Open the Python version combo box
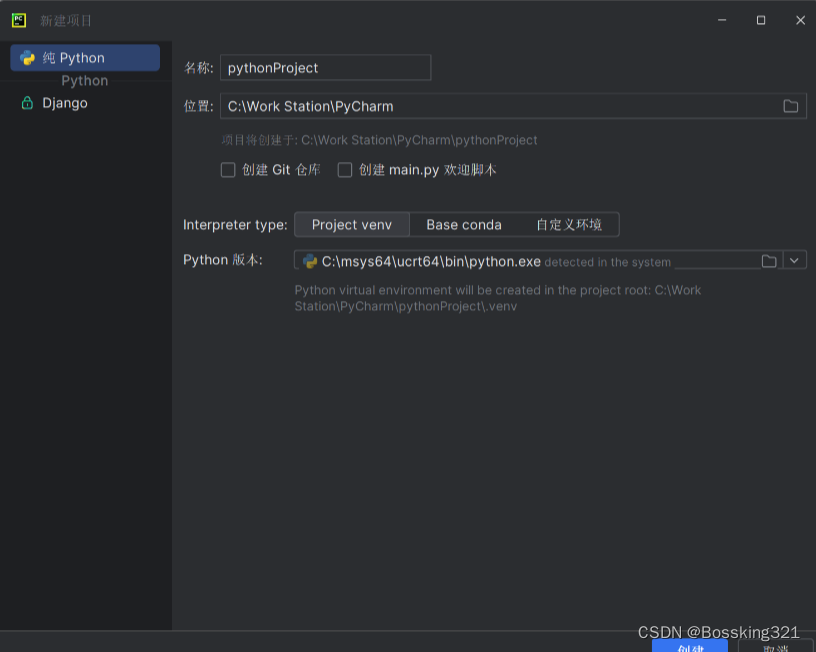The height and width of the screenshot is (652, 816). [550, 260]
